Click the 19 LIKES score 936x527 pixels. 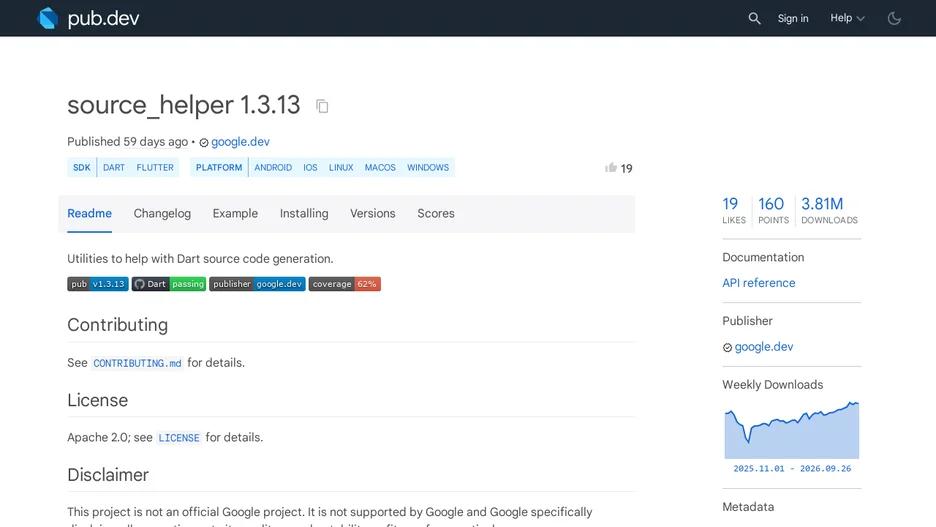click(x=734, y=211)
